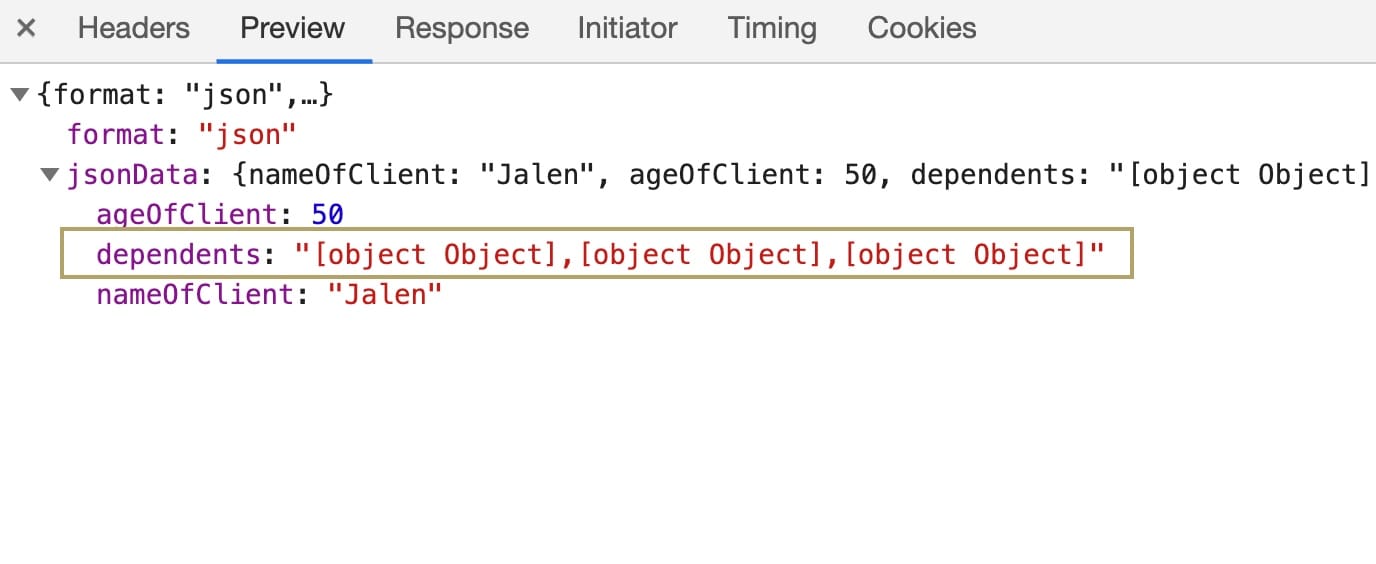Click the jsonData inline summary text
Viewport: 1376px width, 564px height.
(x=802, y=175)
